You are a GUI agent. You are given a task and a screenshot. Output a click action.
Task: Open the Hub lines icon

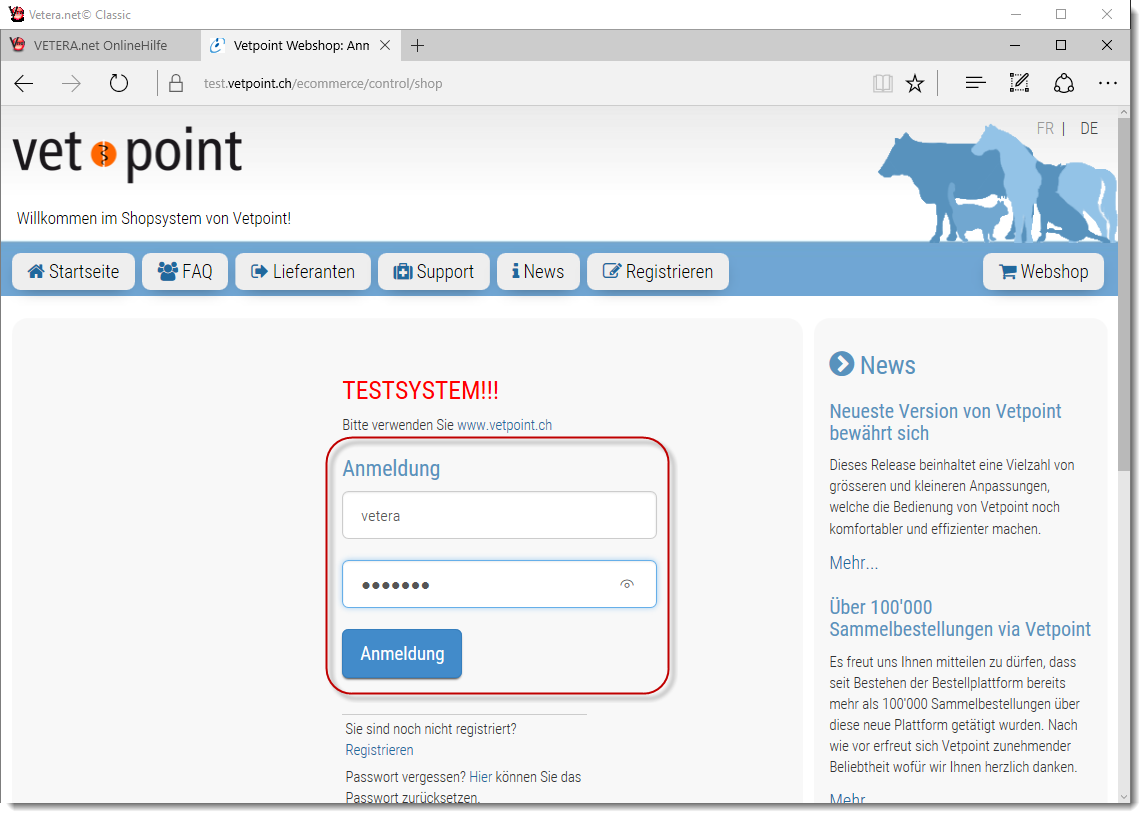coord(976,84)
